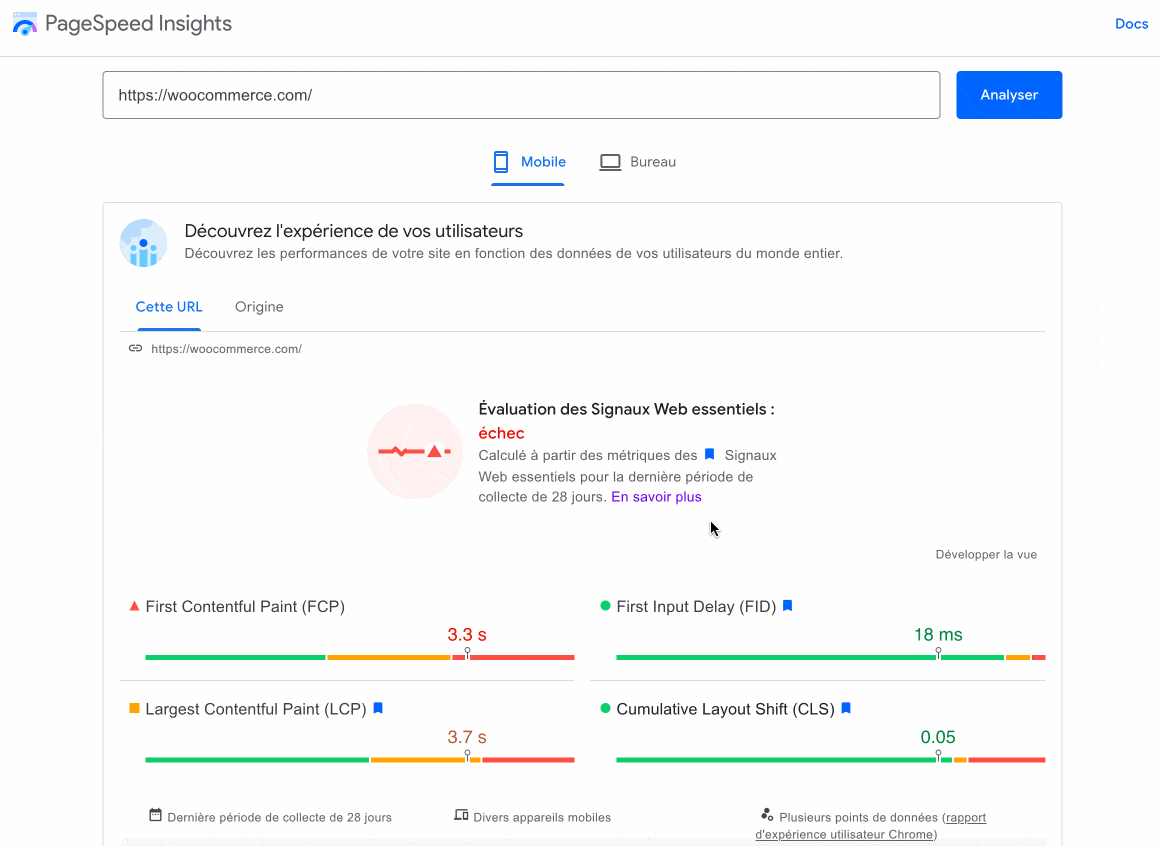1160x846 pixels.
Task: Click the green dot next to FID
Action: coord(605,606)
